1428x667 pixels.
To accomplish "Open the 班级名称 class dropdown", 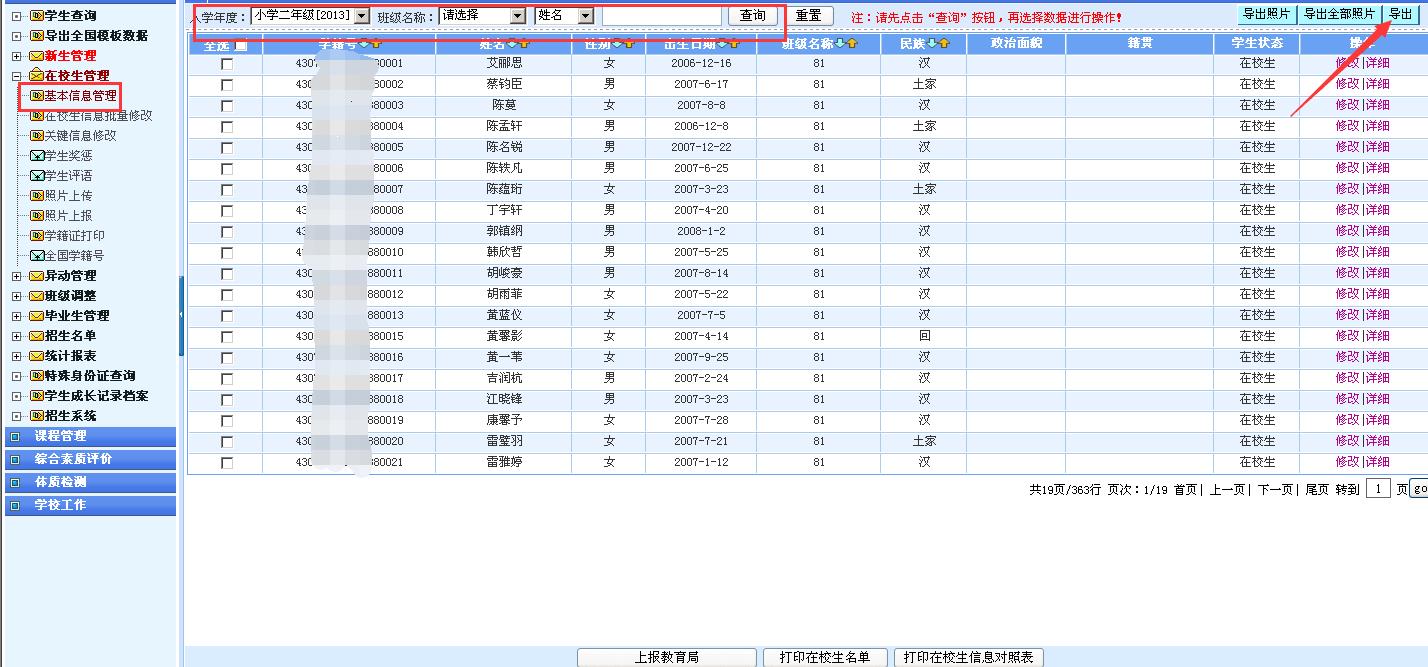I will coord(517,16).
